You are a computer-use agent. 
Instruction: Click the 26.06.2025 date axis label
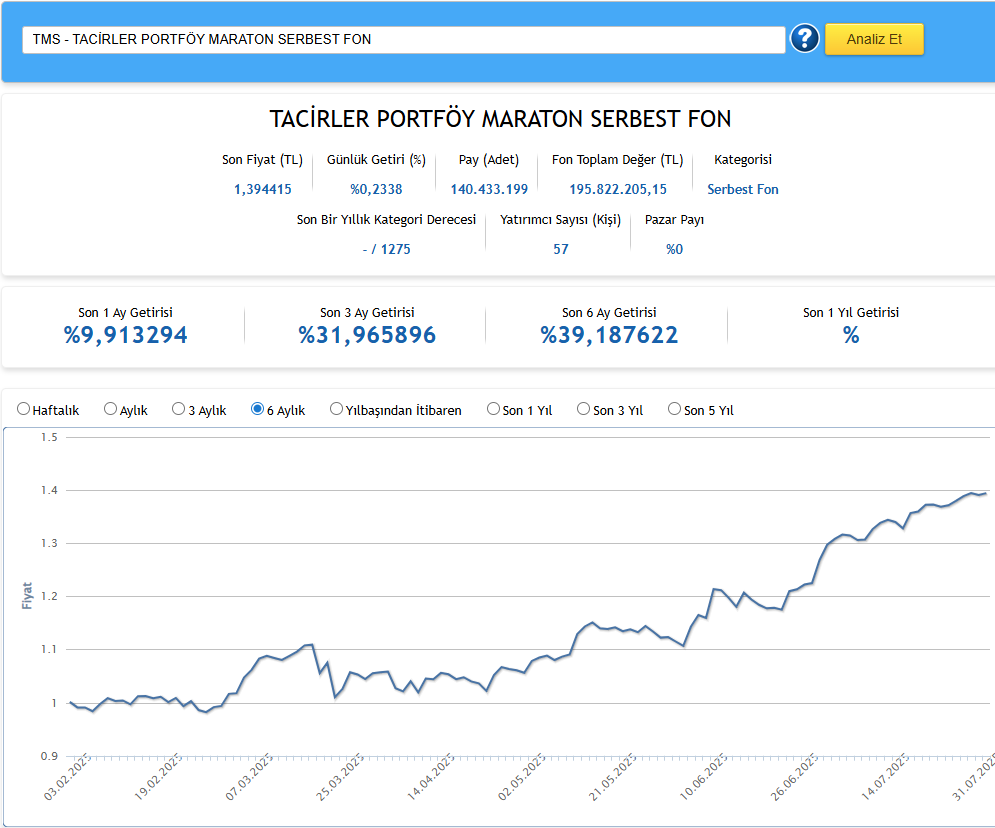tap(794, 777)
